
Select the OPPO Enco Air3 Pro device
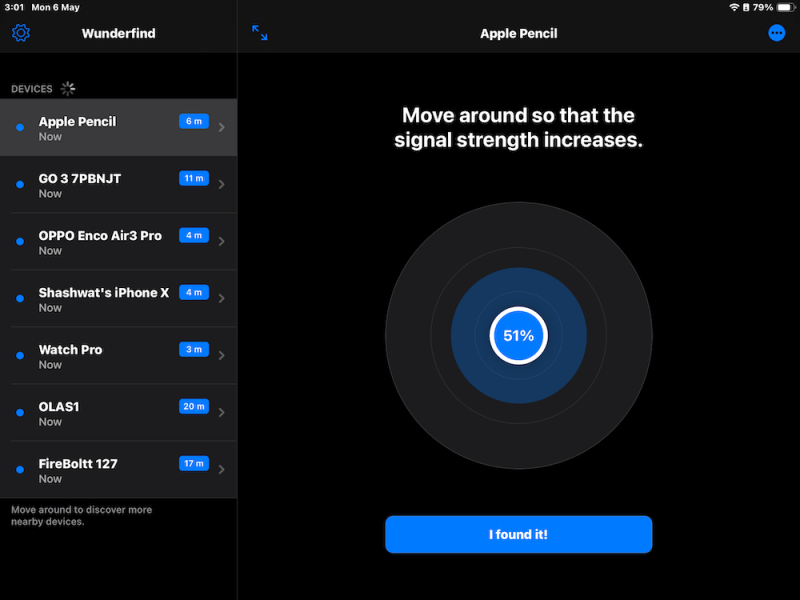pyautogui.click(x=118, y=242)
